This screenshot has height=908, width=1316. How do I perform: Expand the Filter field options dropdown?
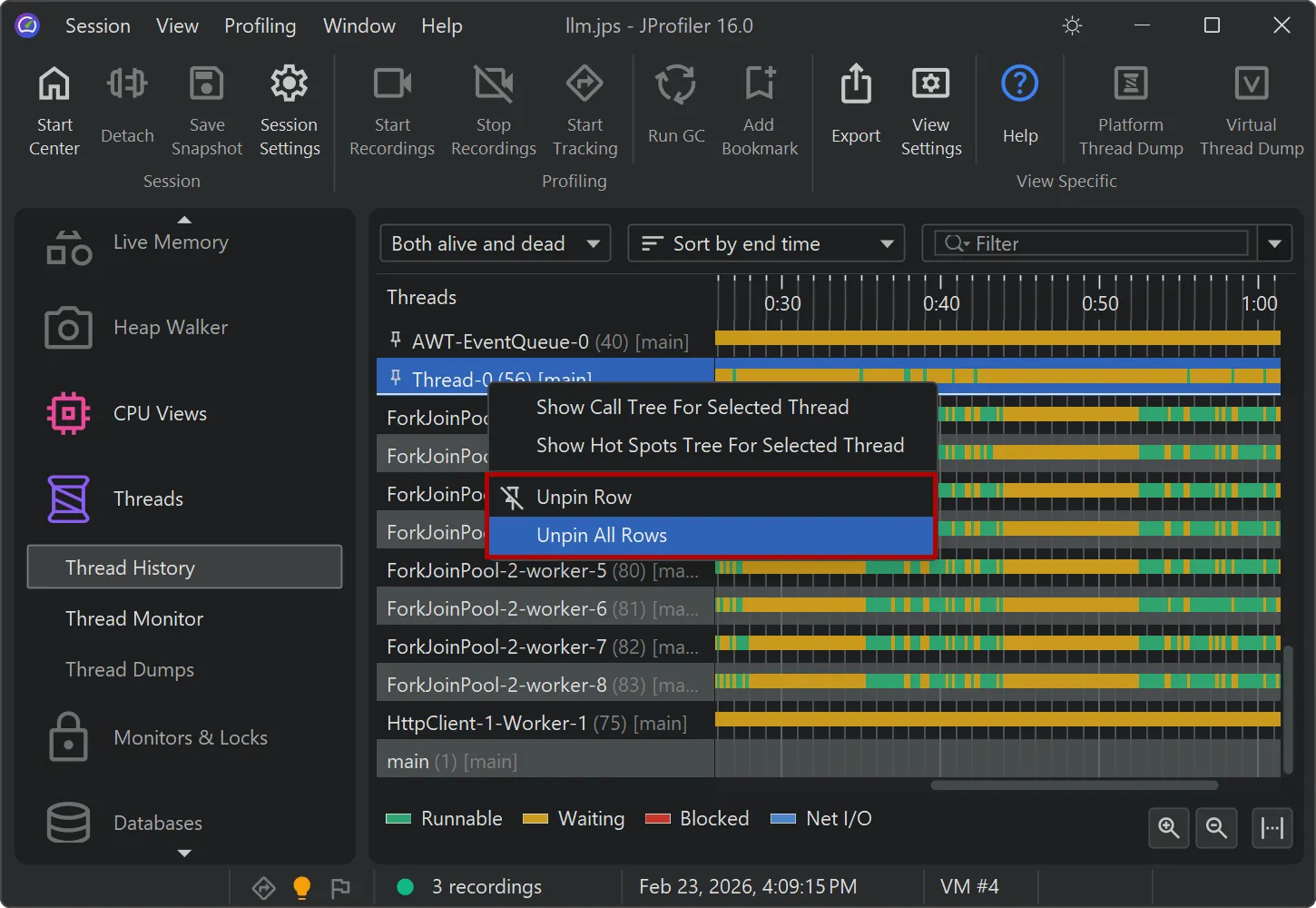pos(1274,242)
